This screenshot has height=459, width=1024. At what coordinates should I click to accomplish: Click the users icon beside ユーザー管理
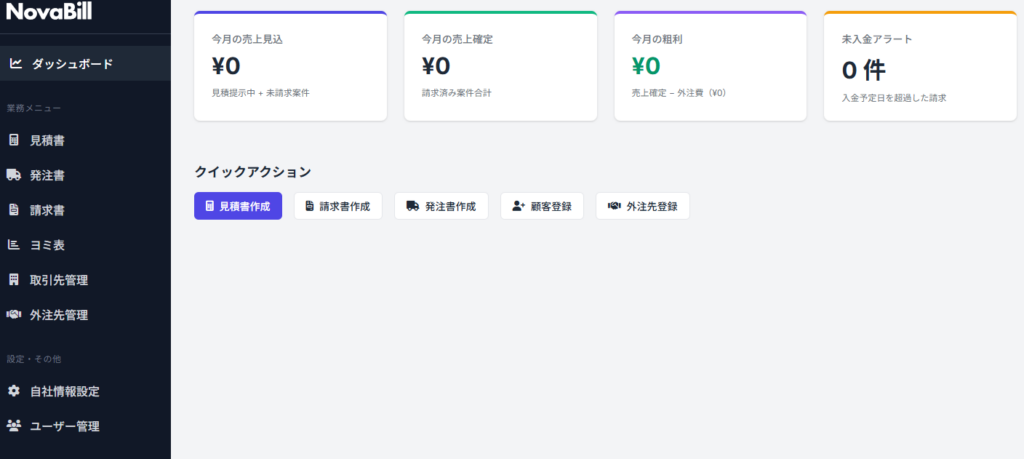(x=14, y=426)
